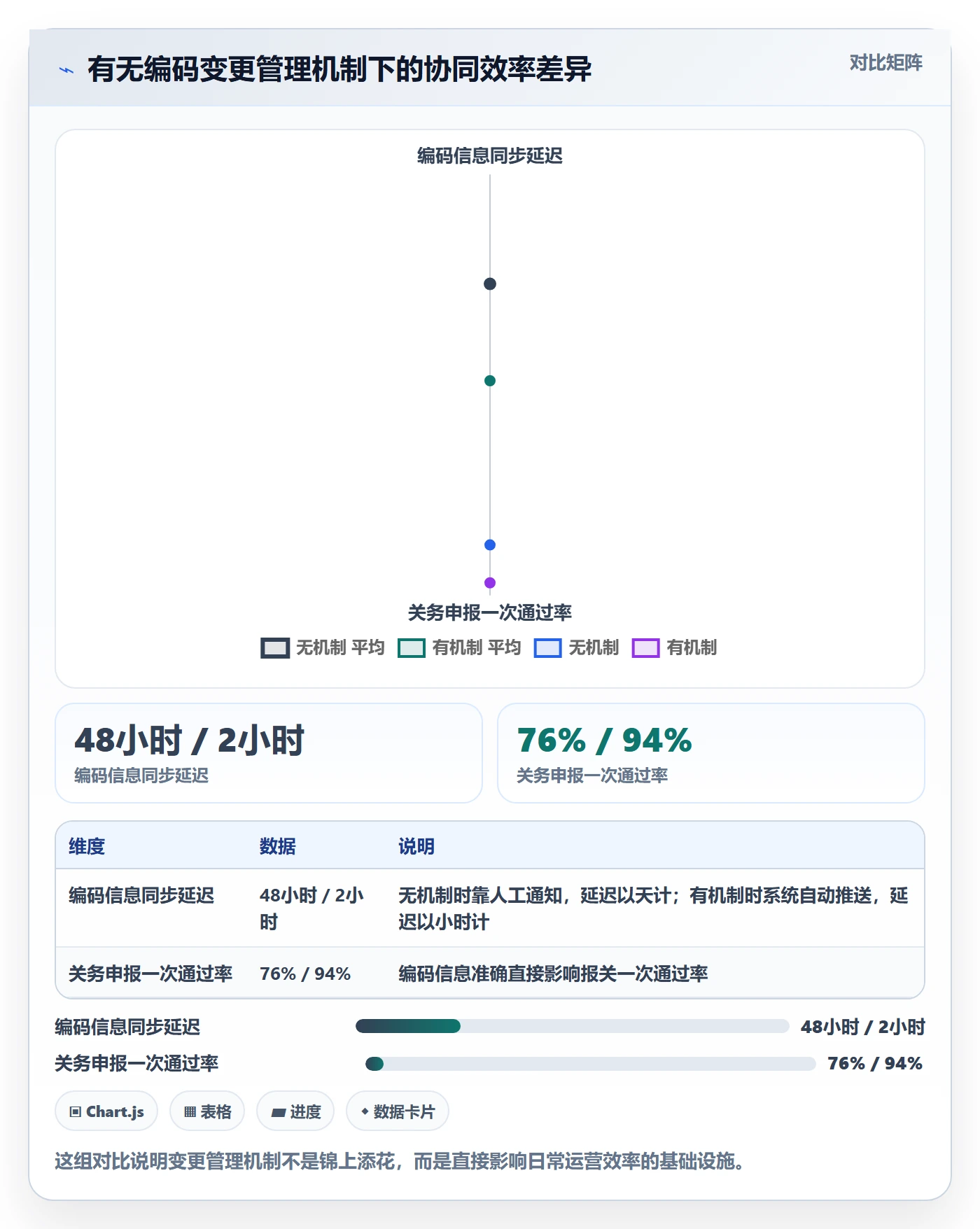Image resolution: width=980 pixels, height=1229 pixels.
Task: Click the 关务申报一次通过率 progress bar
Action: pos(591,1064)
